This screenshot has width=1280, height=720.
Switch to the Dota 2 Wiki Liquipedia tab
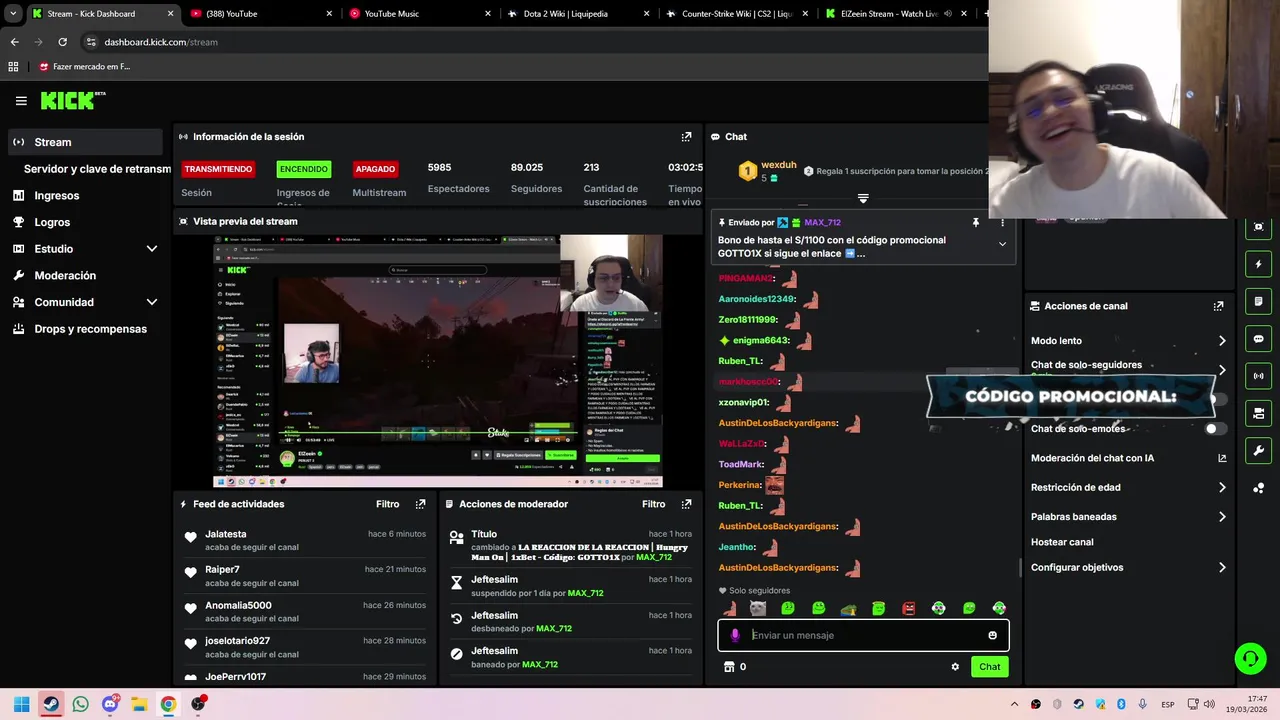[x=579, y=14]
